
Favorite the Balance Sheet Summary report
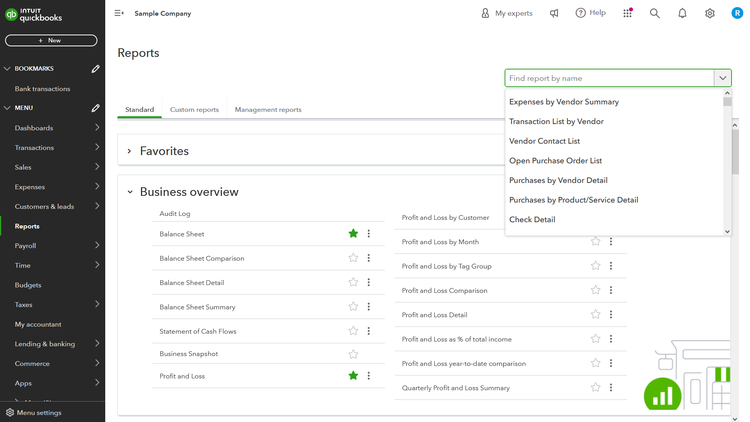point(353,307)
